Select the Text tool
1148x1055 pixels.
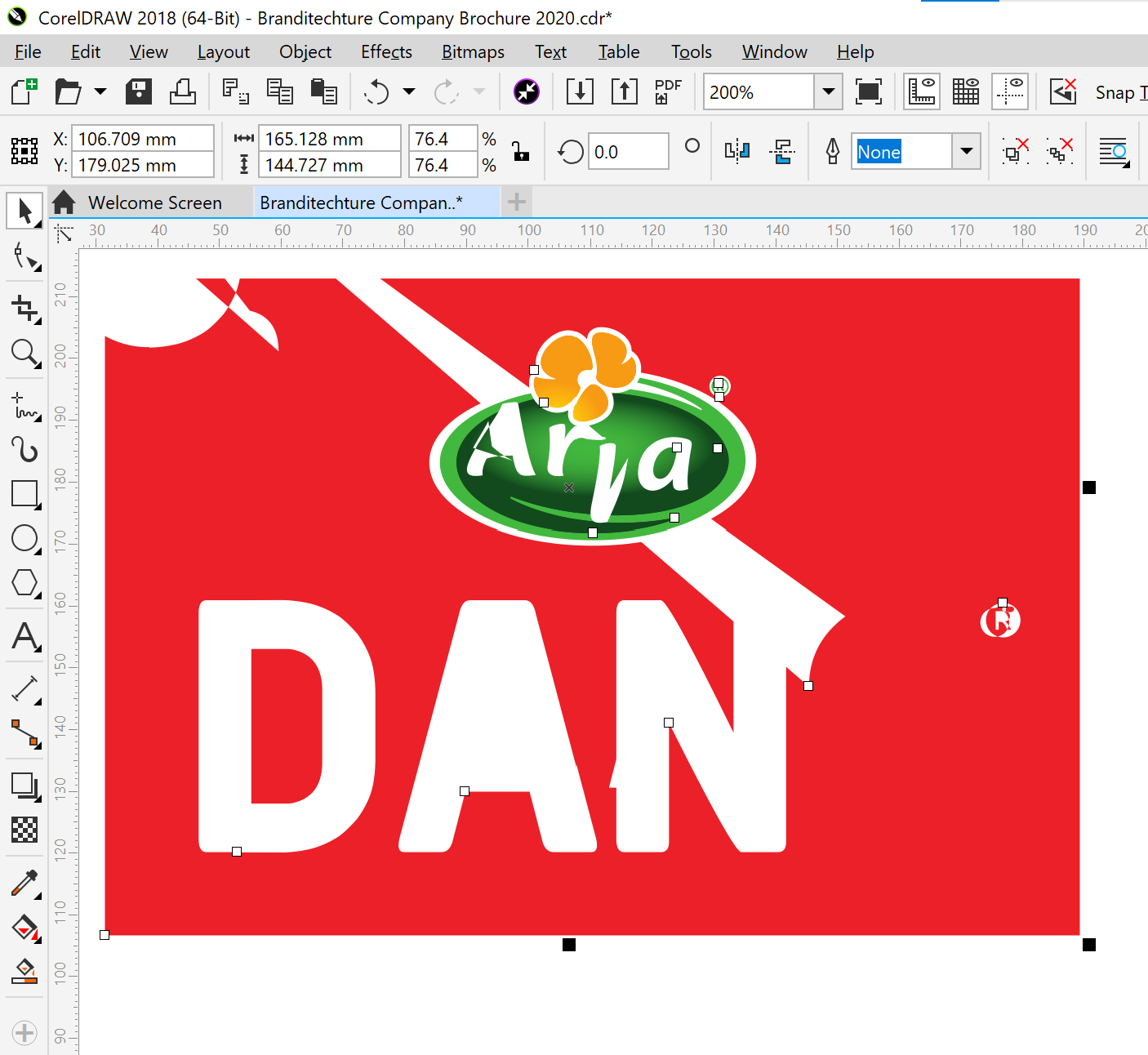pyautogui.click(x=24, y=636)
